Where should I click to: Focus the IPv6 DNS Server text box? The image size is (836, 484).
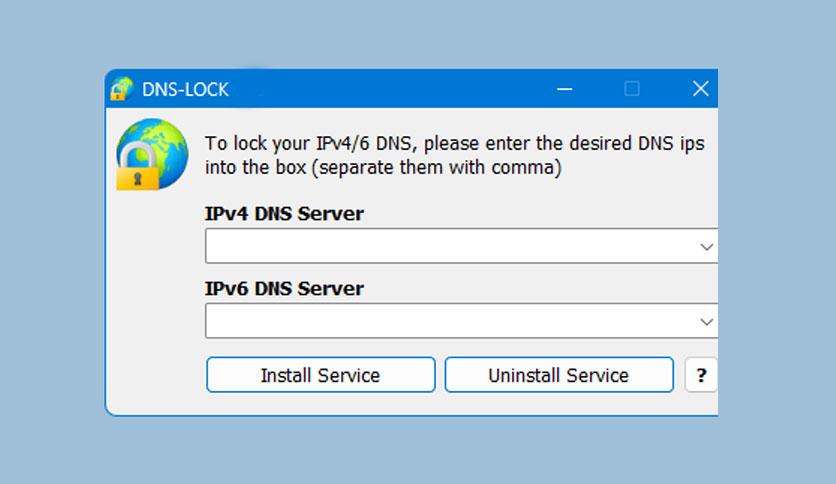click(451, 321)
